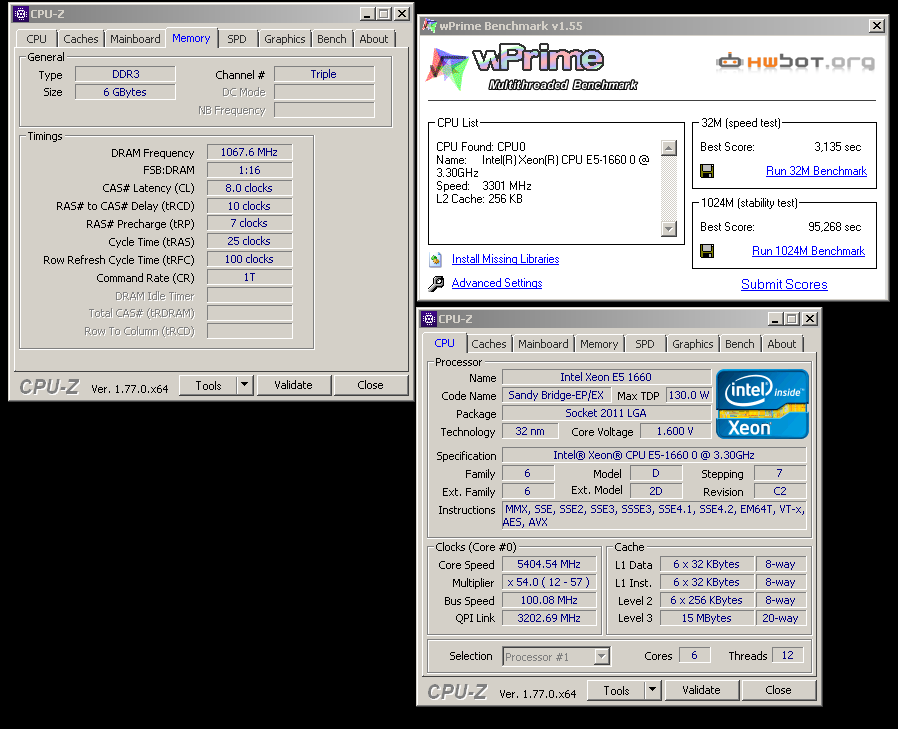Screen dimensions: 898x729
Task: Run the 32M Benchmark
Action: 816,171
